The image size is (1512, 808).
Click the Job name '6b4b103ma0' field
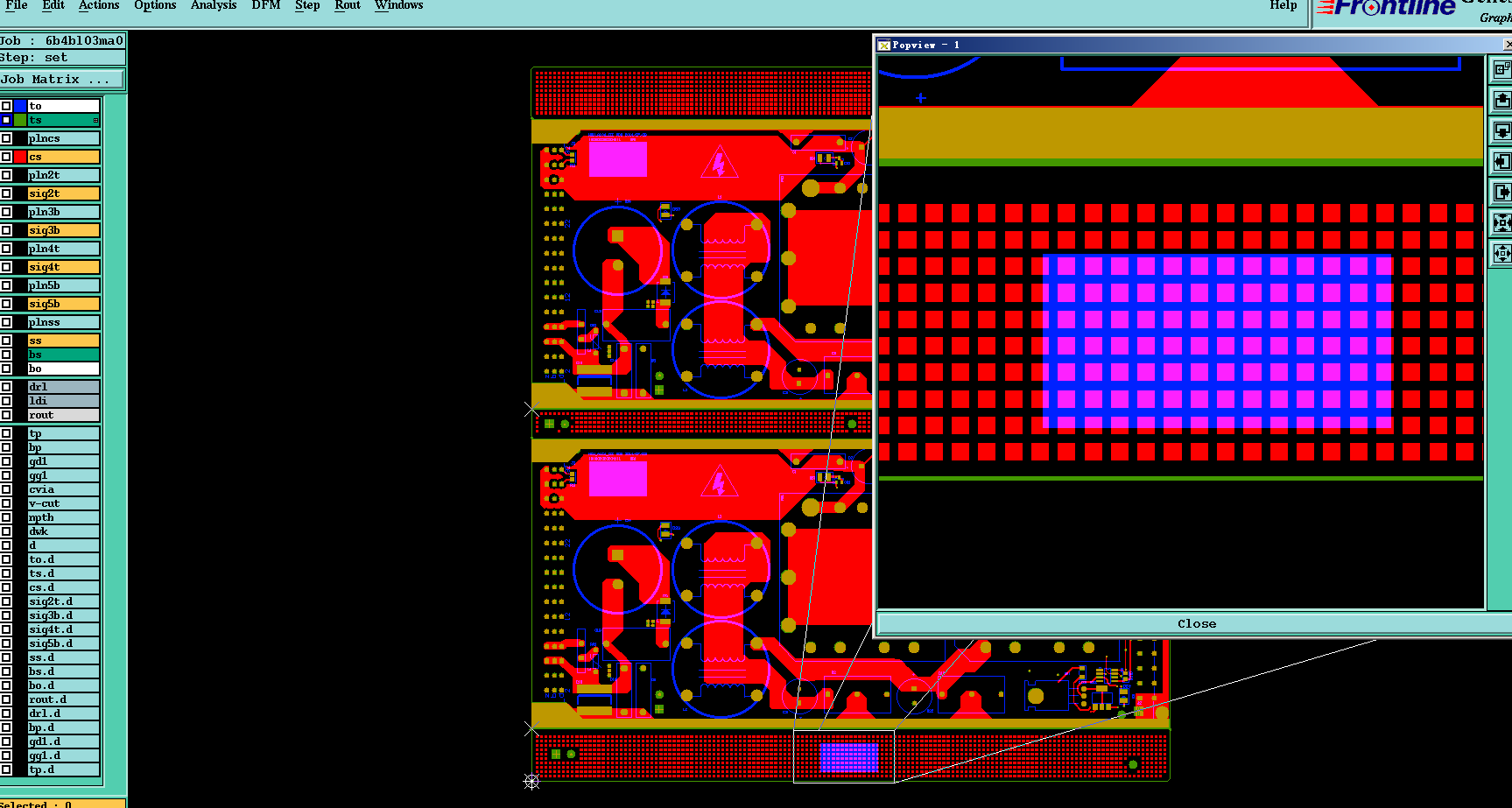[x=62, y=40]
